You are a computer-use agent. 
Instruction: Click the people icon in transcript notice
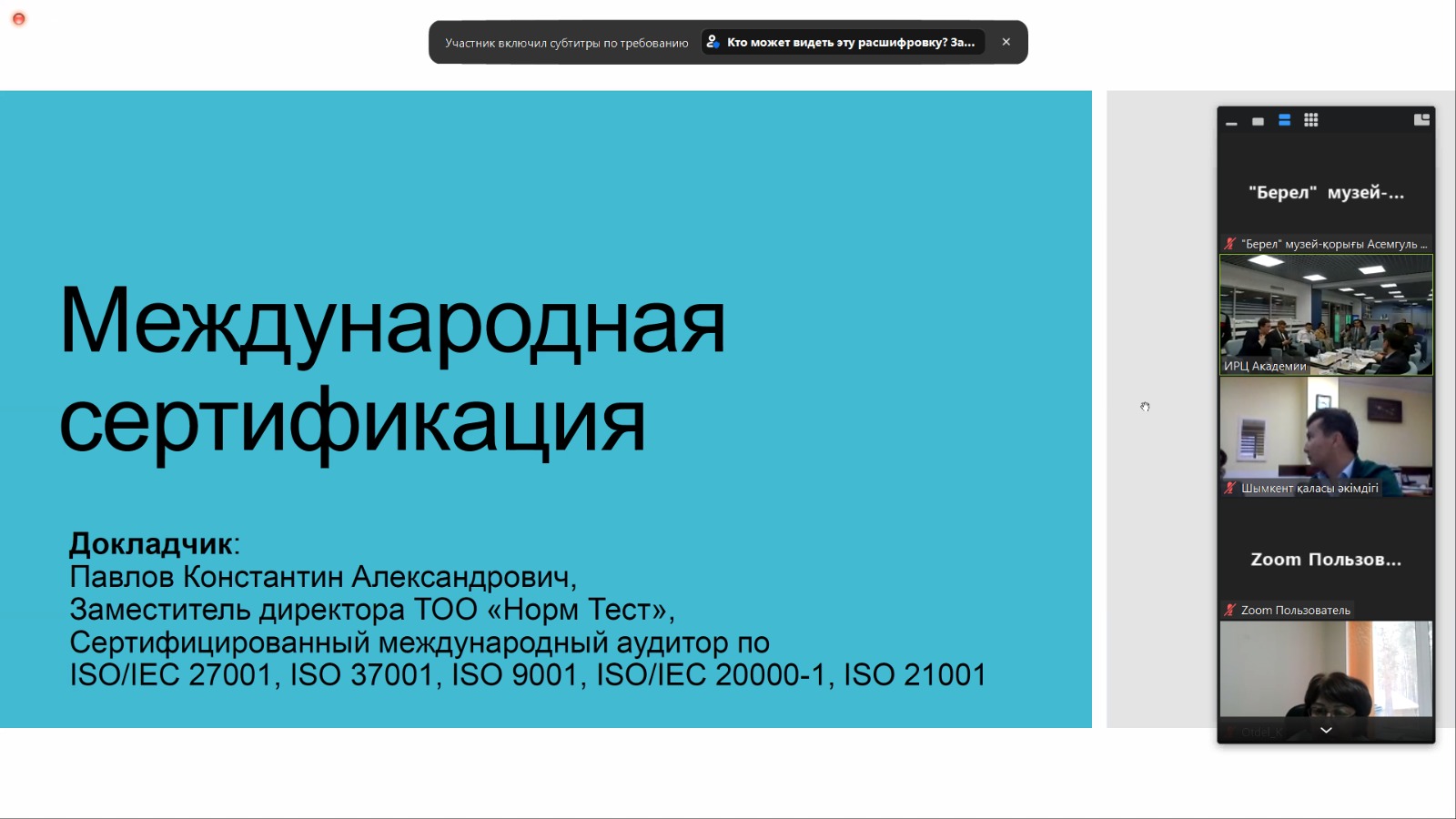[713, 42]
